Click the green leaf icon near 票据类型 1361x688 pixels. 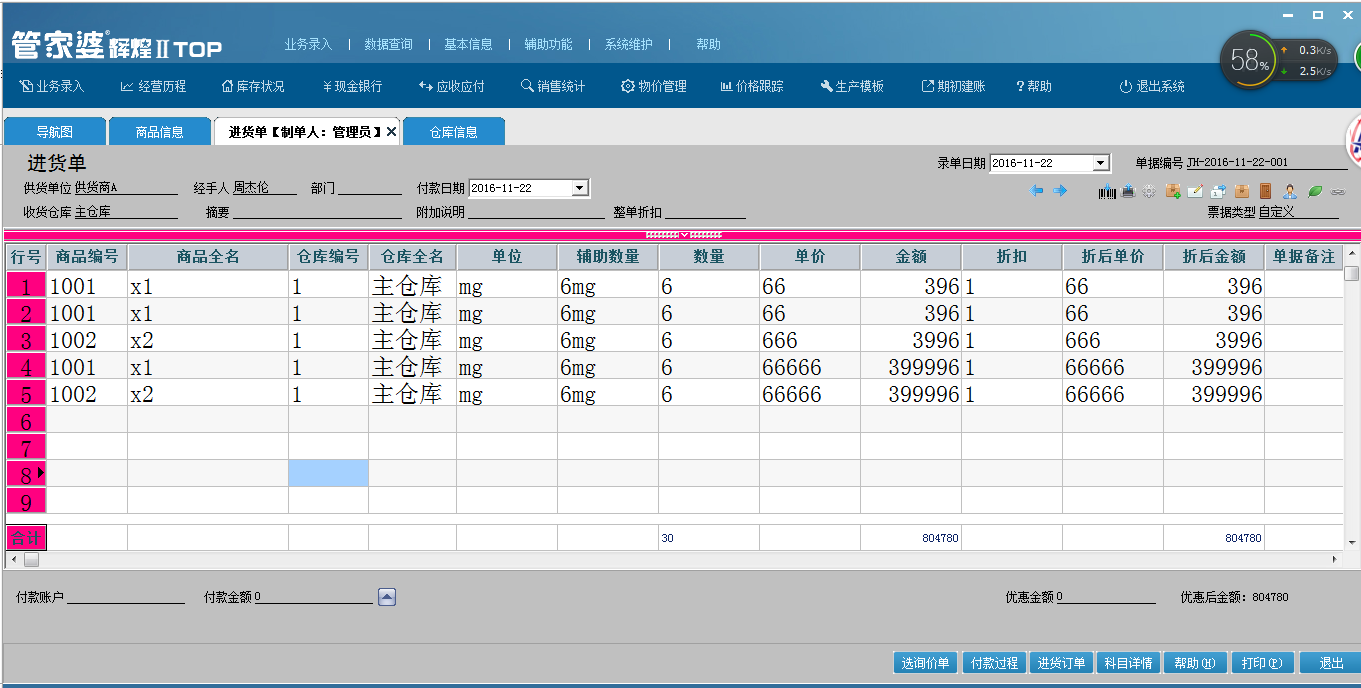click(x=1313, y=191)
